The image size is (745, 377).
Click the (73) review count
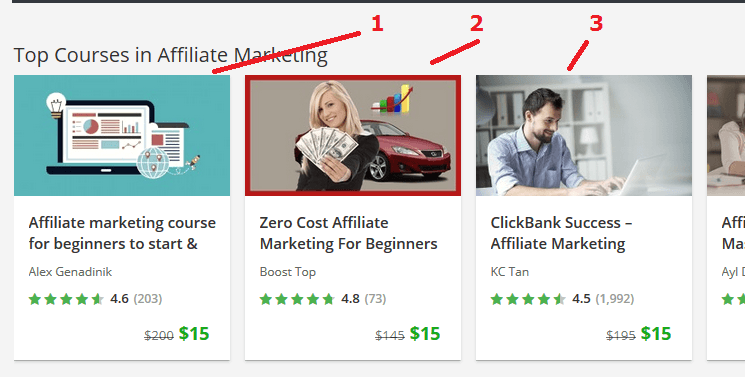[x=375, y=299]
